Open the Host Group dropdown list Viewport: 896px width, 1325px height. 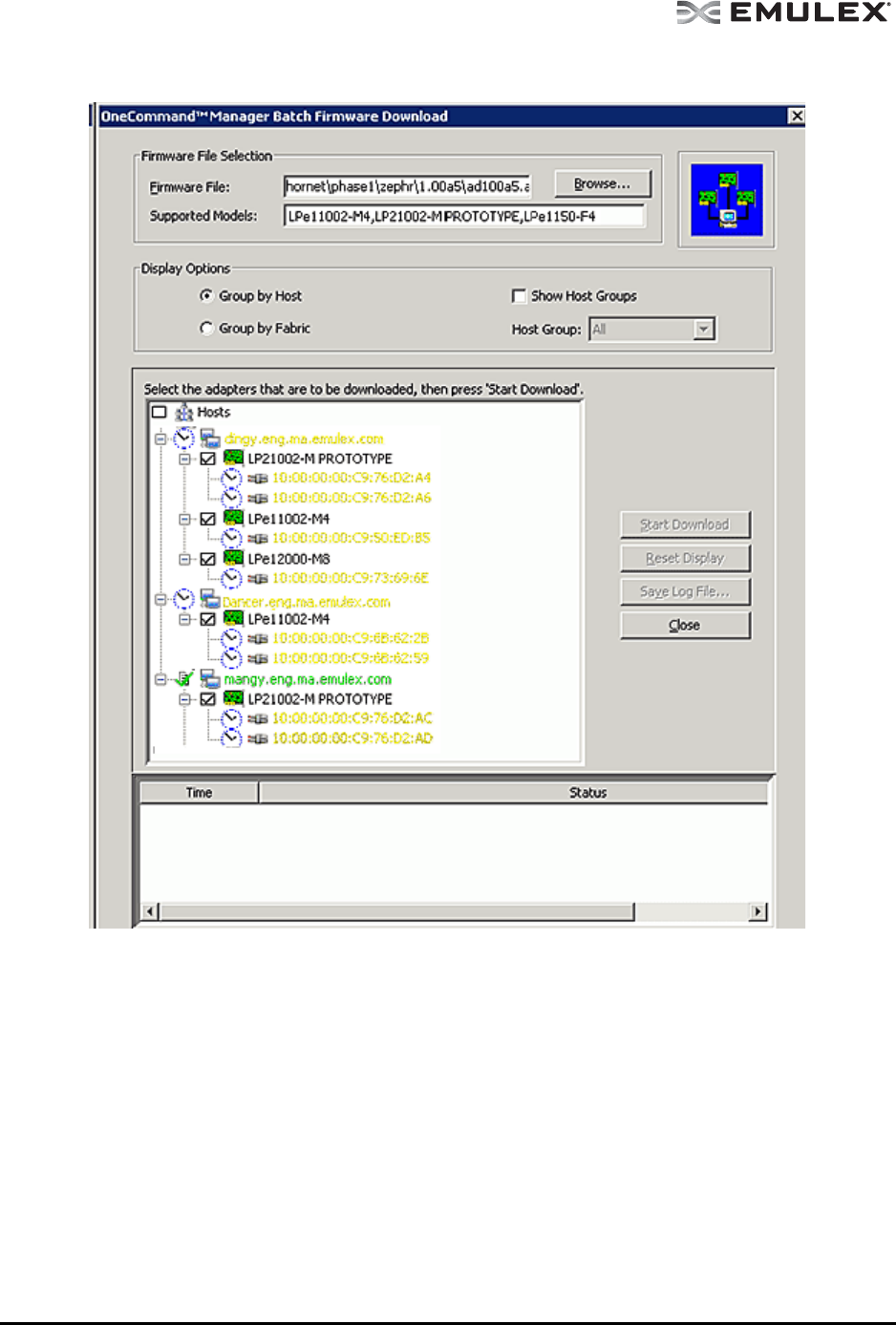pyautogui.click(x=704, y=330)
